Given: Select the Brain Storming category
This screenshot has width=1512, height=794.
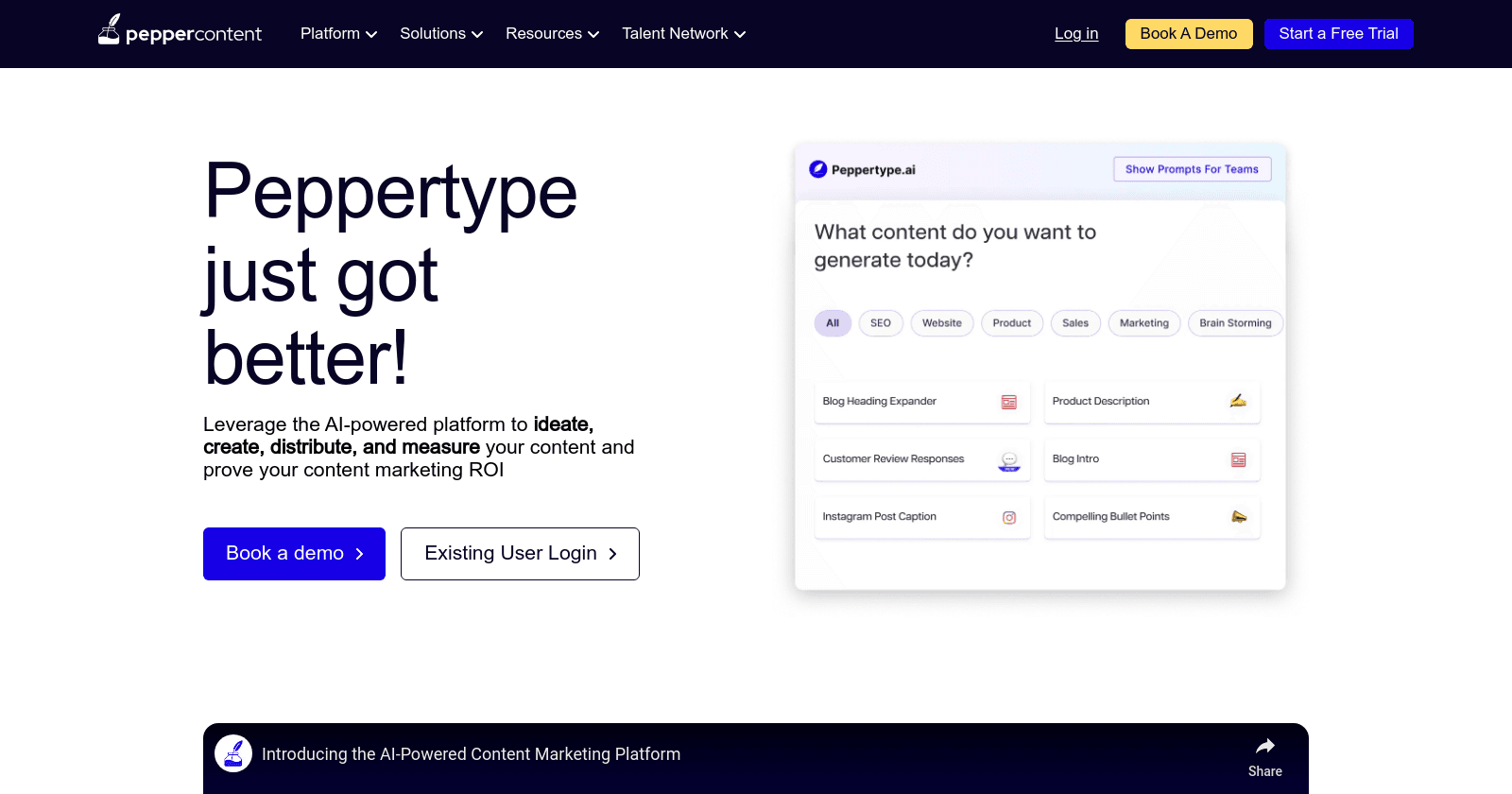Looking at the screenshot, I should [x=1235, y=323].
